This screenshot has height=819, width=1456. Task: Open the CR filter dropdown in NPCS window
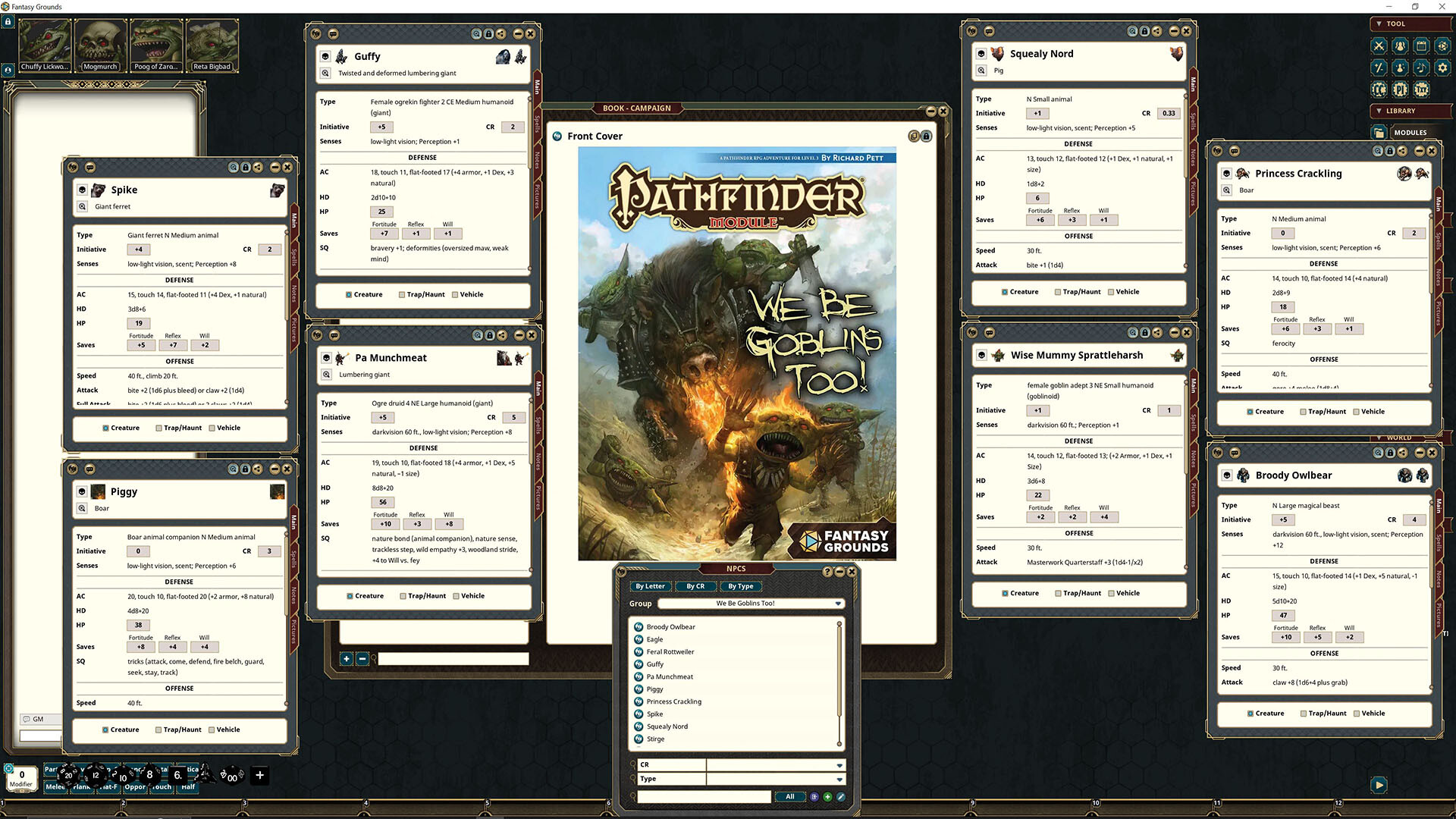pos(839,764)
